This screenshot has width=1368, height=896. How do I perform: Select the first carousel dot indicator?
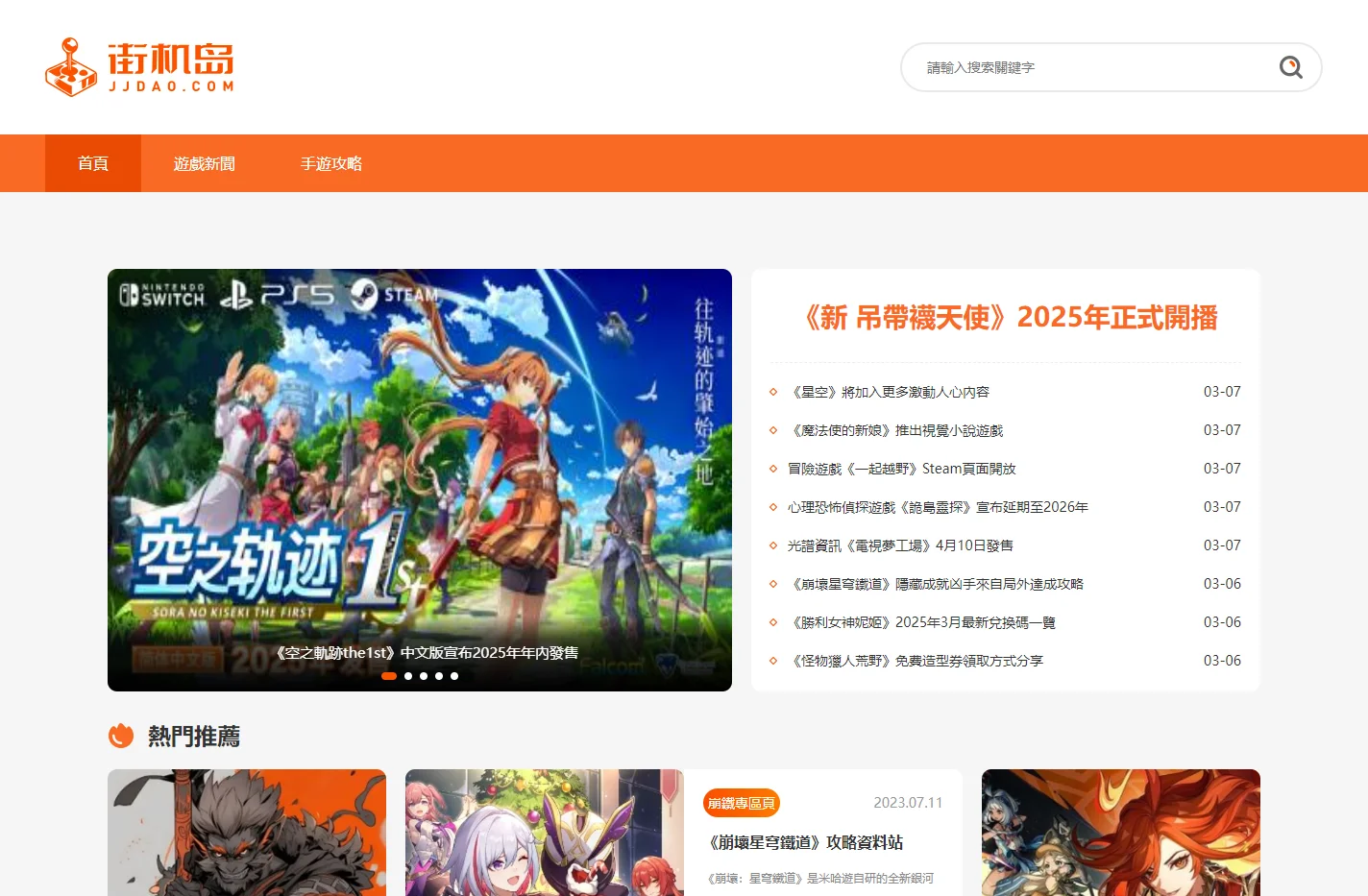coord(389,676)
